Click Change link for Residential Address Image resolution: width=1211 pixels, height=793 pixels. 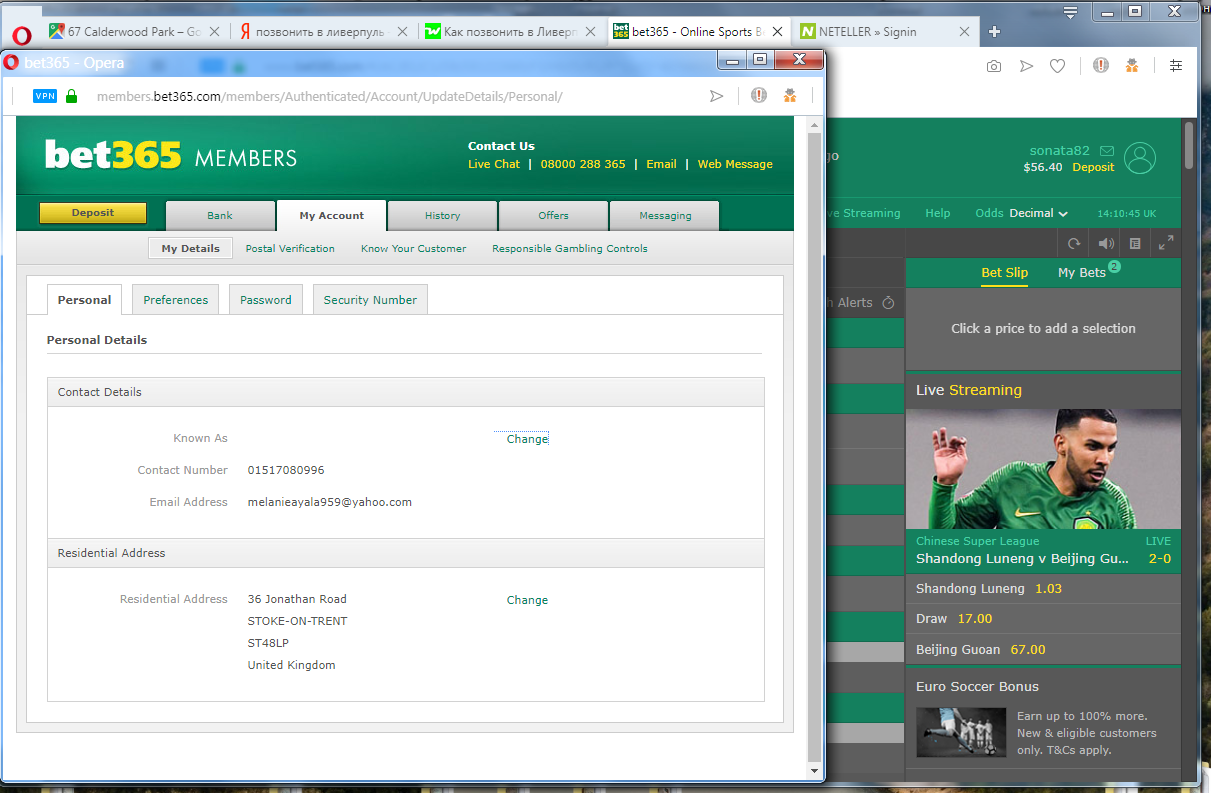[527, 600]
